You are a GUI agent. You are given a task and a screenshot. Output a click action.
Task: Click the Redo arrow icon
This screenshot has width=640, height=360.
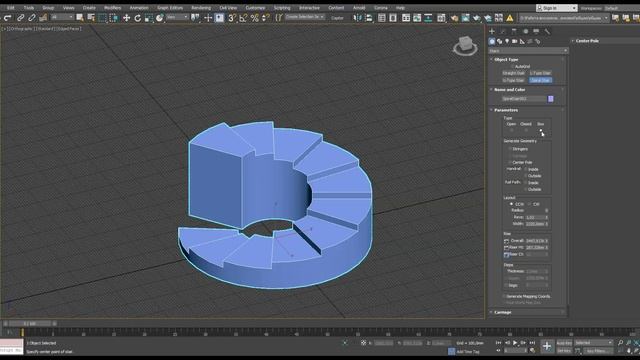7,18
